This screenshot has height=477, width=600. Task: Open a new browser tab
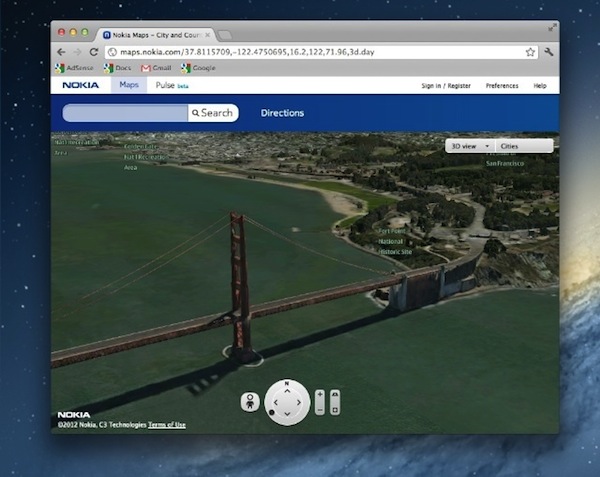click(x=225, y=35)
